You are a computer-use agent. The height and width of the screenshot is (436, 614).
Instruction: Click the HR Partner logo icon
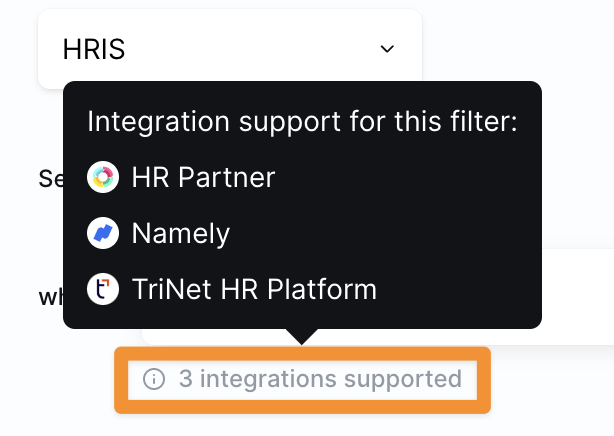pos(101,178)
